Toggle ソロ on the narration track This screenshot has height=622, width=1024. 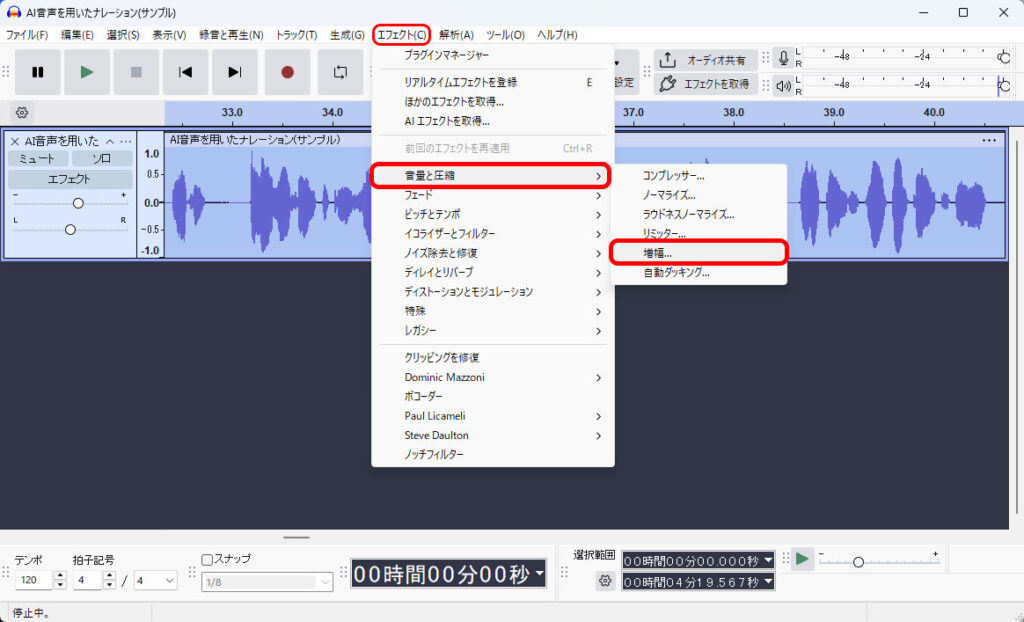tap(102, 159)
